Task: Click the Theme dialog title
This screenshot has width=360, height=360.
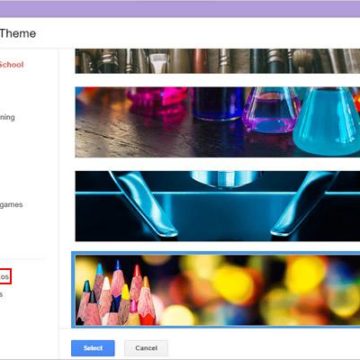Action: (18, 34)
